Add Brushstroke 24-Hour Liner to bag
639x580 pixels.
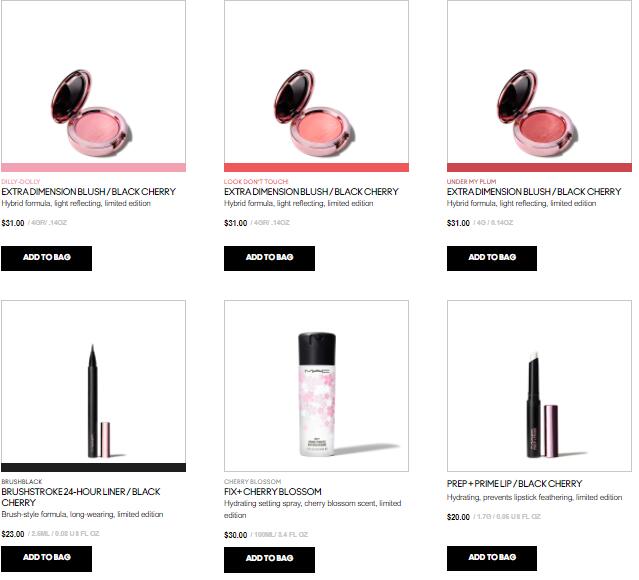(46, 559)
